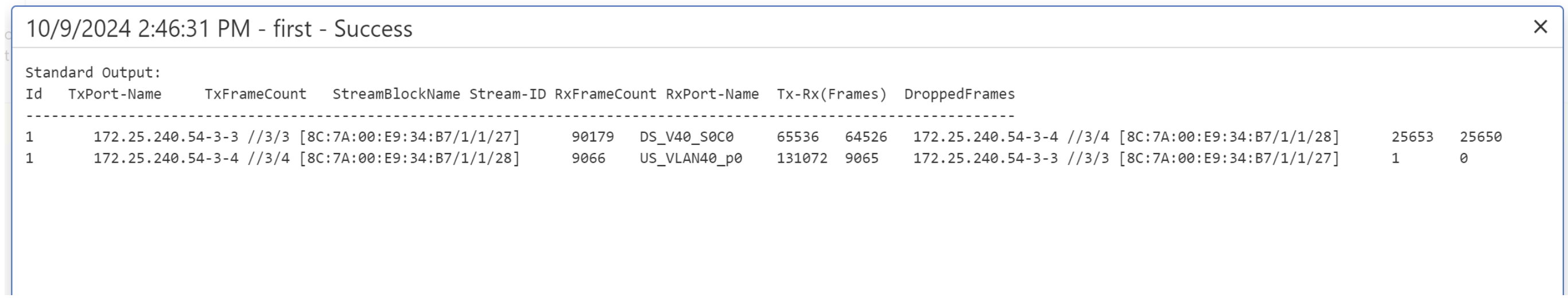The height and width of the screenshot is (298, 1568).
Task: Close the first Success output dialog
Action: tap(1540, 27)
